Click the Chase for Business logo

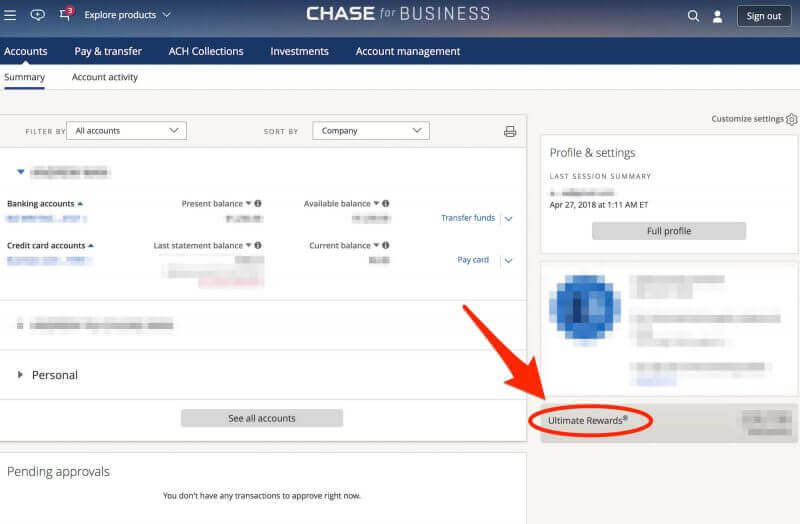tap(398, 14)
